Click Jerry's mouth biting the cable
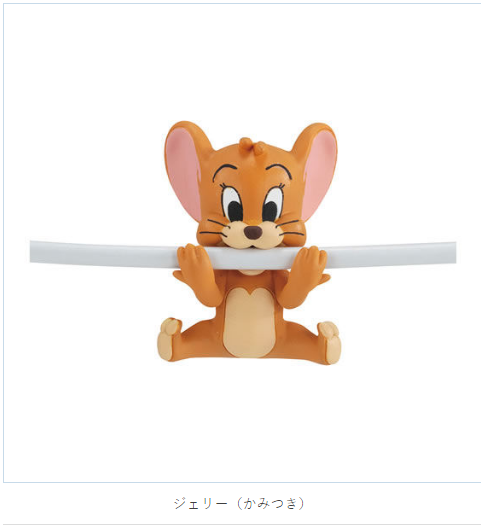The width and height of the screenshot is (481, 528). click(x=254, y=248)
